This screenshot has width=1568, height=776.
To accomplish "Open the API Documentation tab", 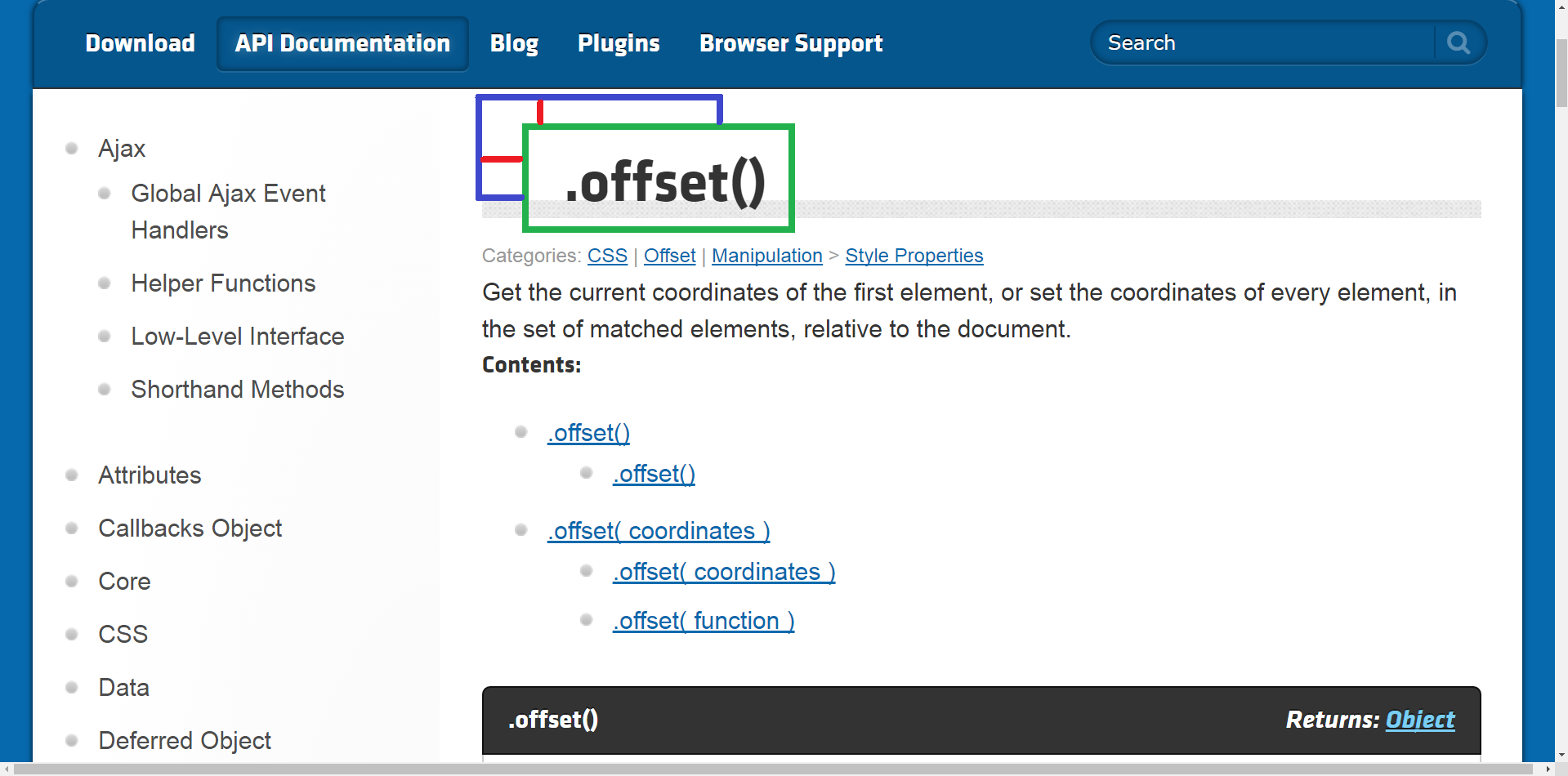I will (x=342, y=43).
